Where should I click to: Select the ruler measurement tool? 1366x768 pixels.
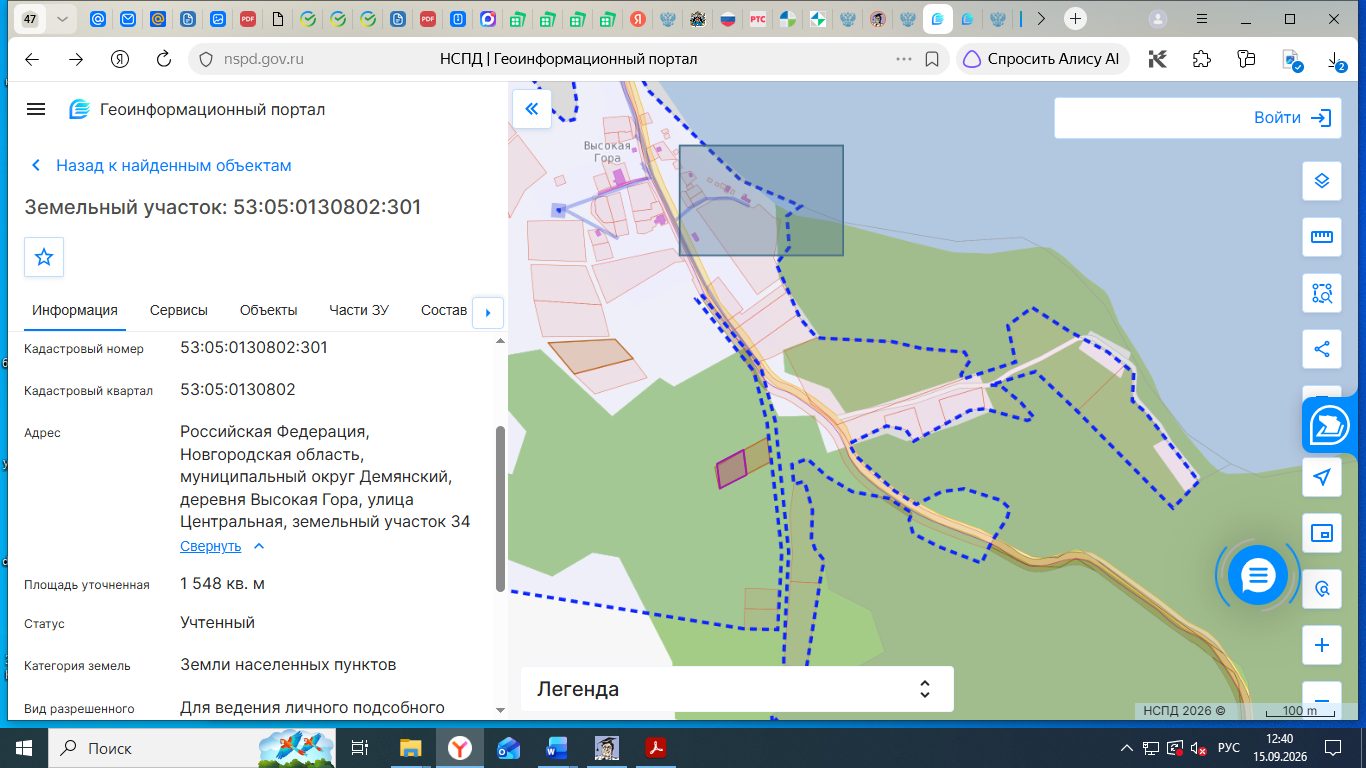pos(1321,237)
